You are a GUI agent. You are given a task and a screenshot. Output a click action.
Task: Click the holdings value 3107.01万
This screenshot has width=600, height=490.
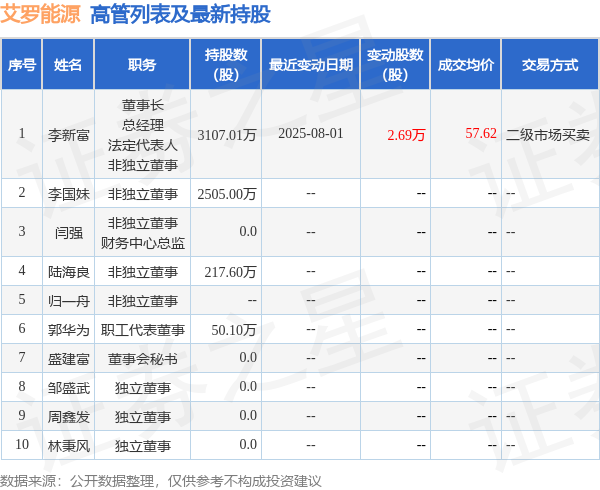click(227, 135)
